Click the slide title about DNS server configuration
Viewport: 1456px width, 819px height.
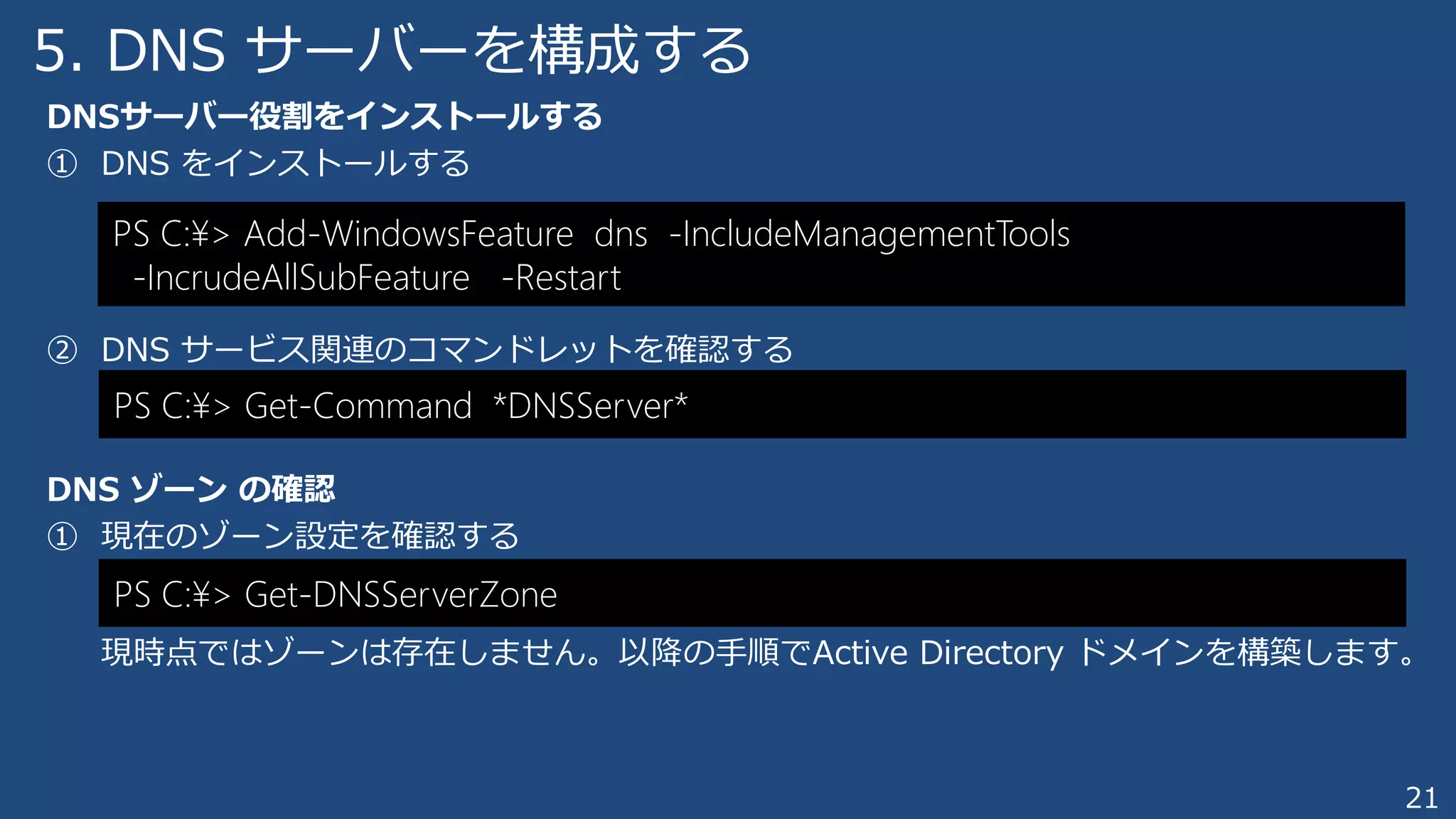[x=392, y=50]
